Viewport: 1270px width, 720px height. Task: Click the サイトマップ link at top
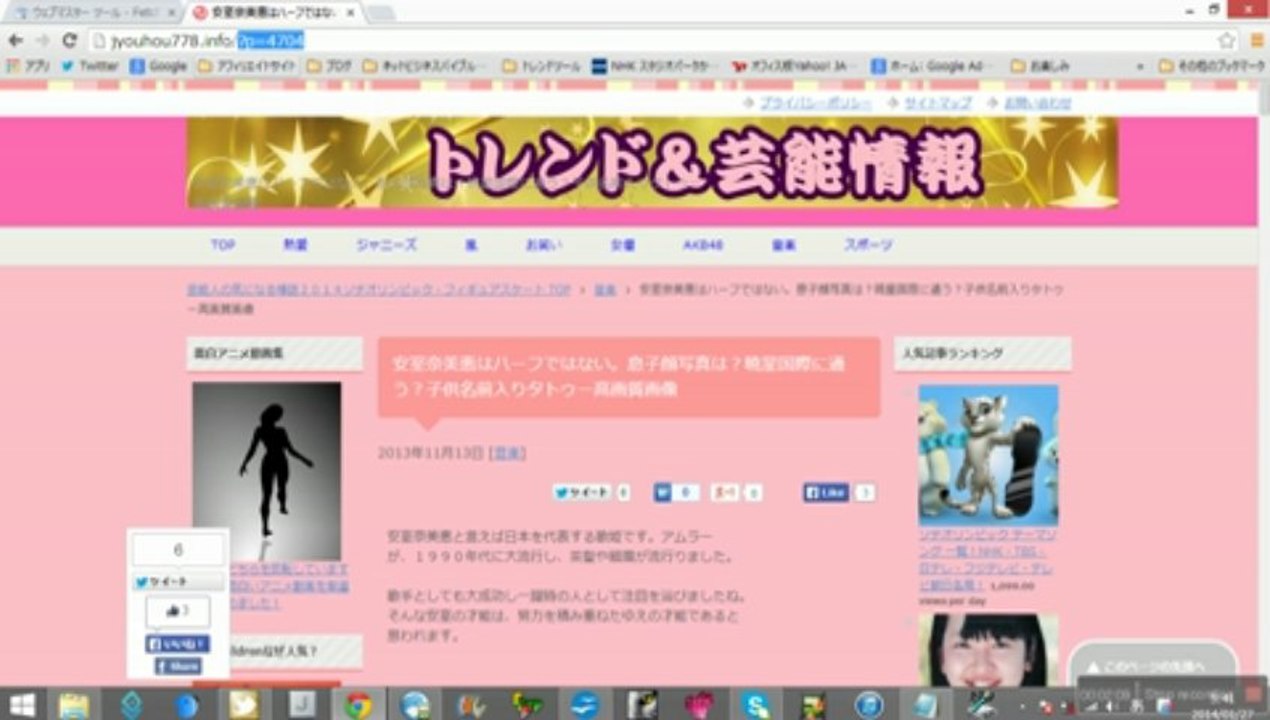coord(937,103)
